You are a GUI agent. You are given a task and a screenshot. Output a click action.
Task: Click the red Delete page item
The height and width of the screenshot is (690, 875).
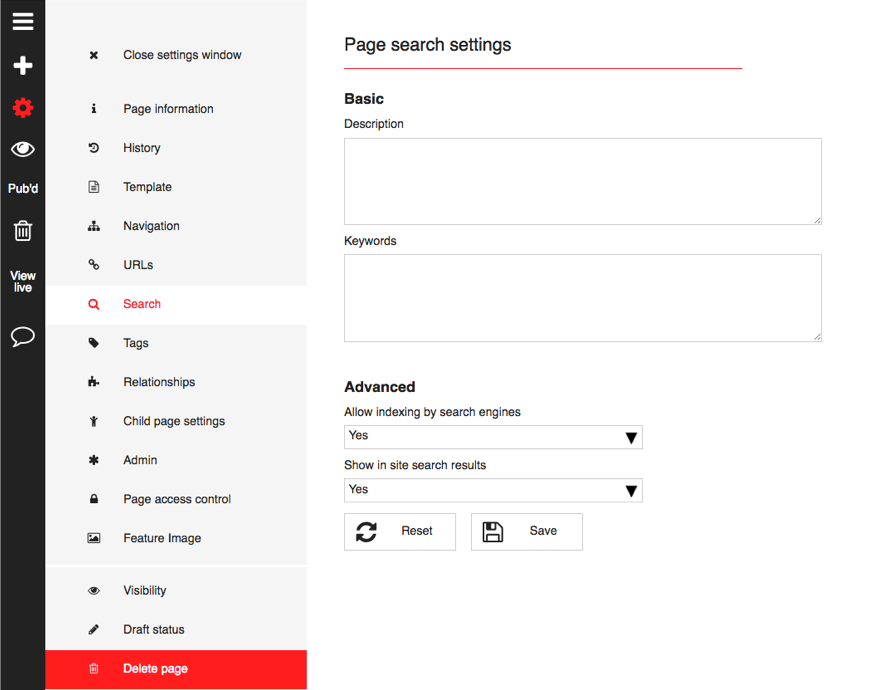(x=176, y=669)
